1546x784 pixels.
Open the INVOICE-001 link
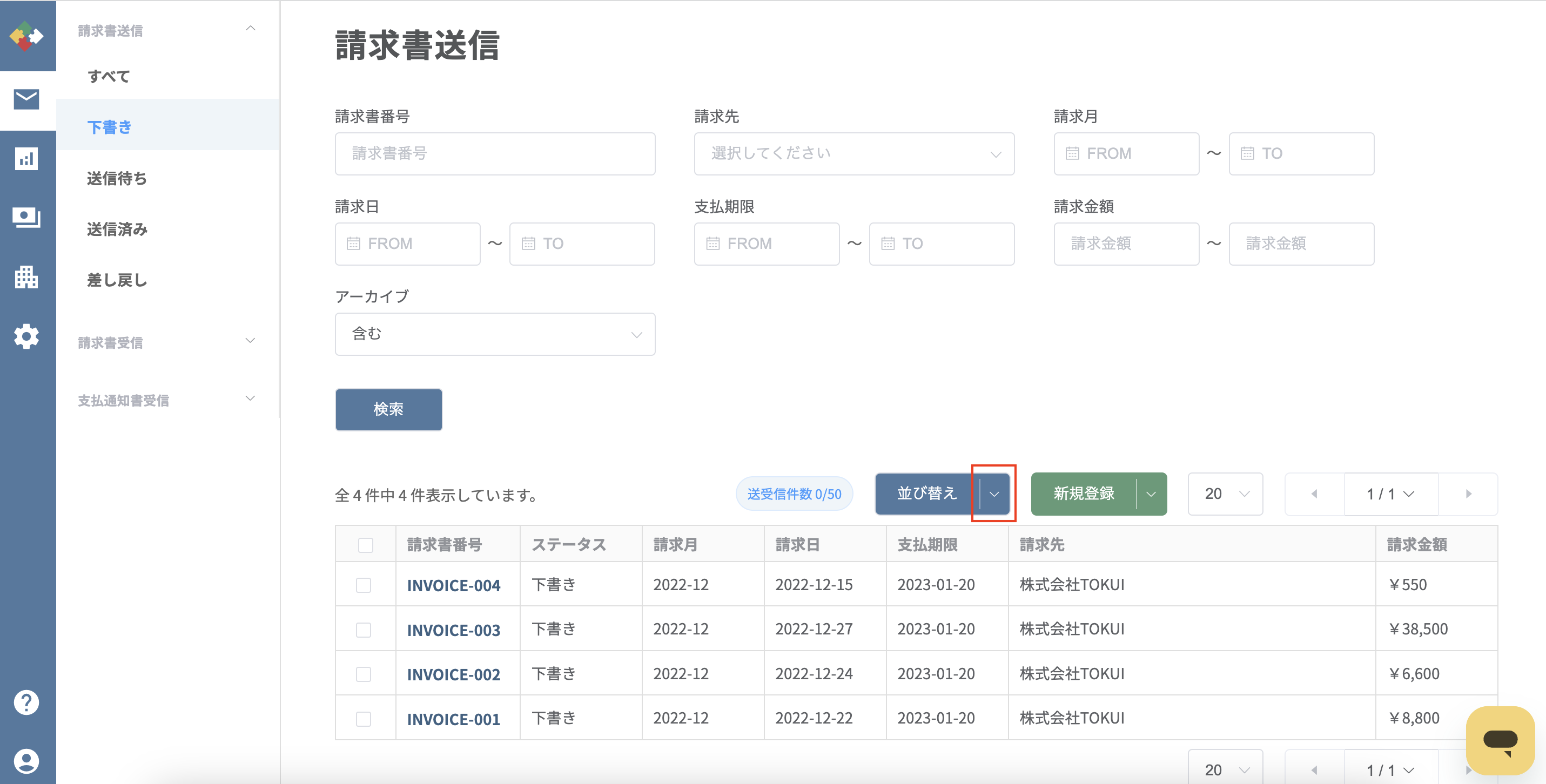pos(454,719)
